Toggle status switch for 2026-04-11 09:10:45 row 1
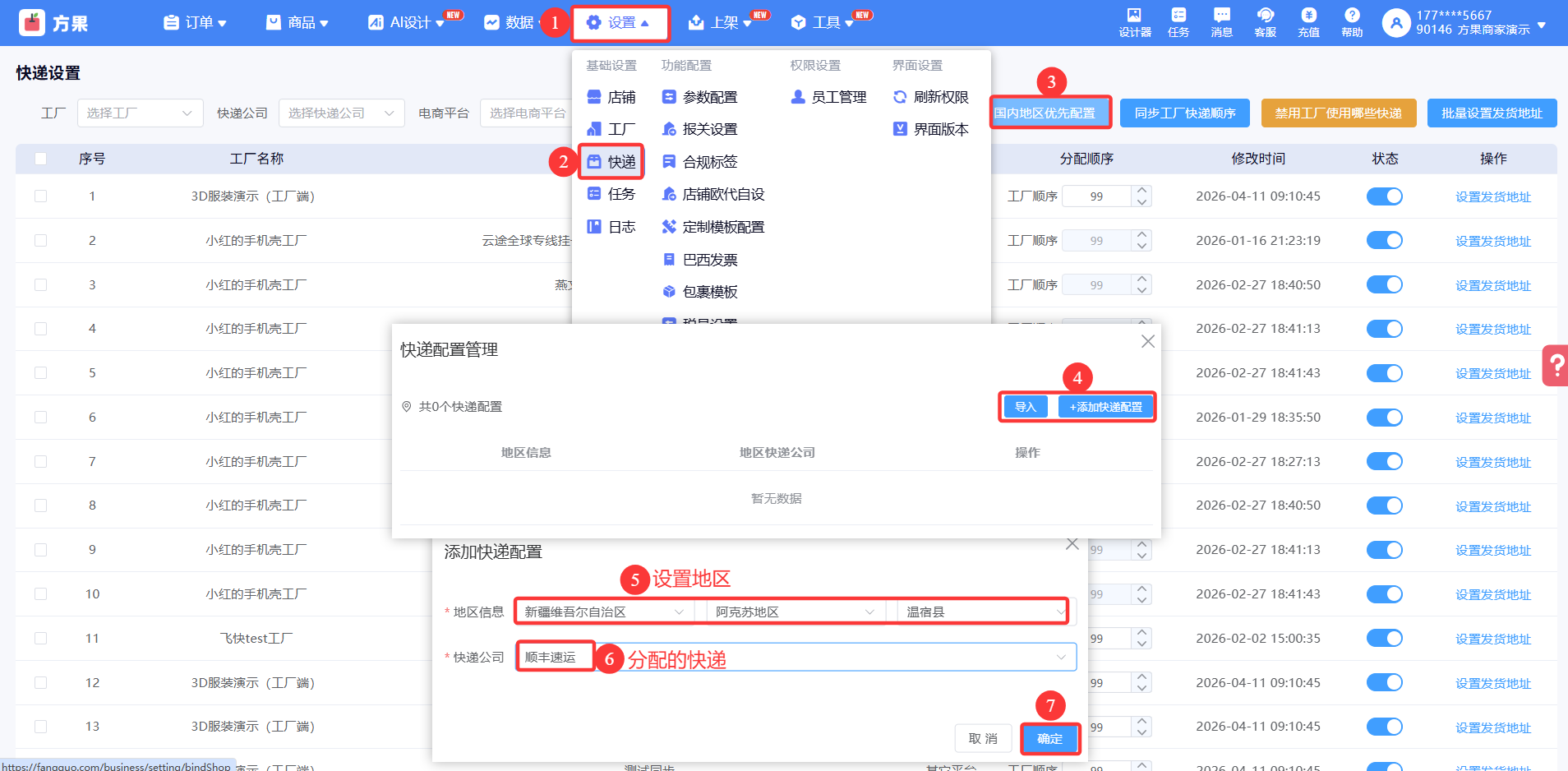Image resolution: width=1568 pixels, height=771 pixels. pyautogui.click(x=1385, y=196)
